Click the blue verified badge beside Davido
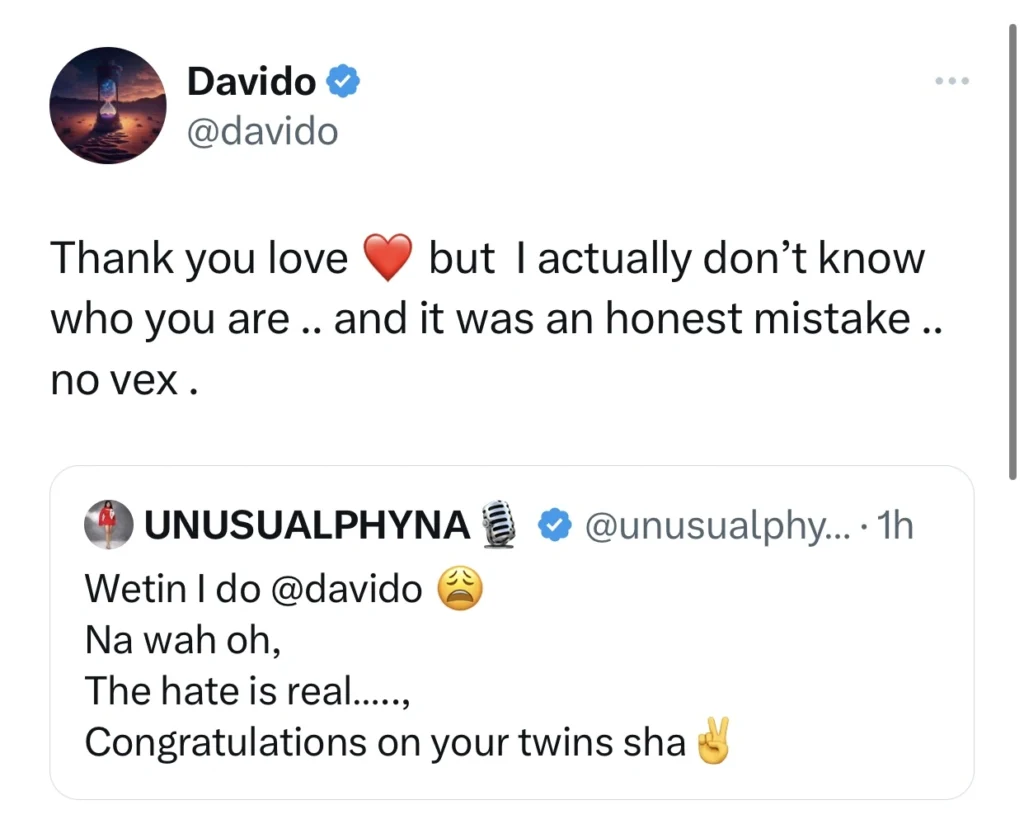 [344, 82]
